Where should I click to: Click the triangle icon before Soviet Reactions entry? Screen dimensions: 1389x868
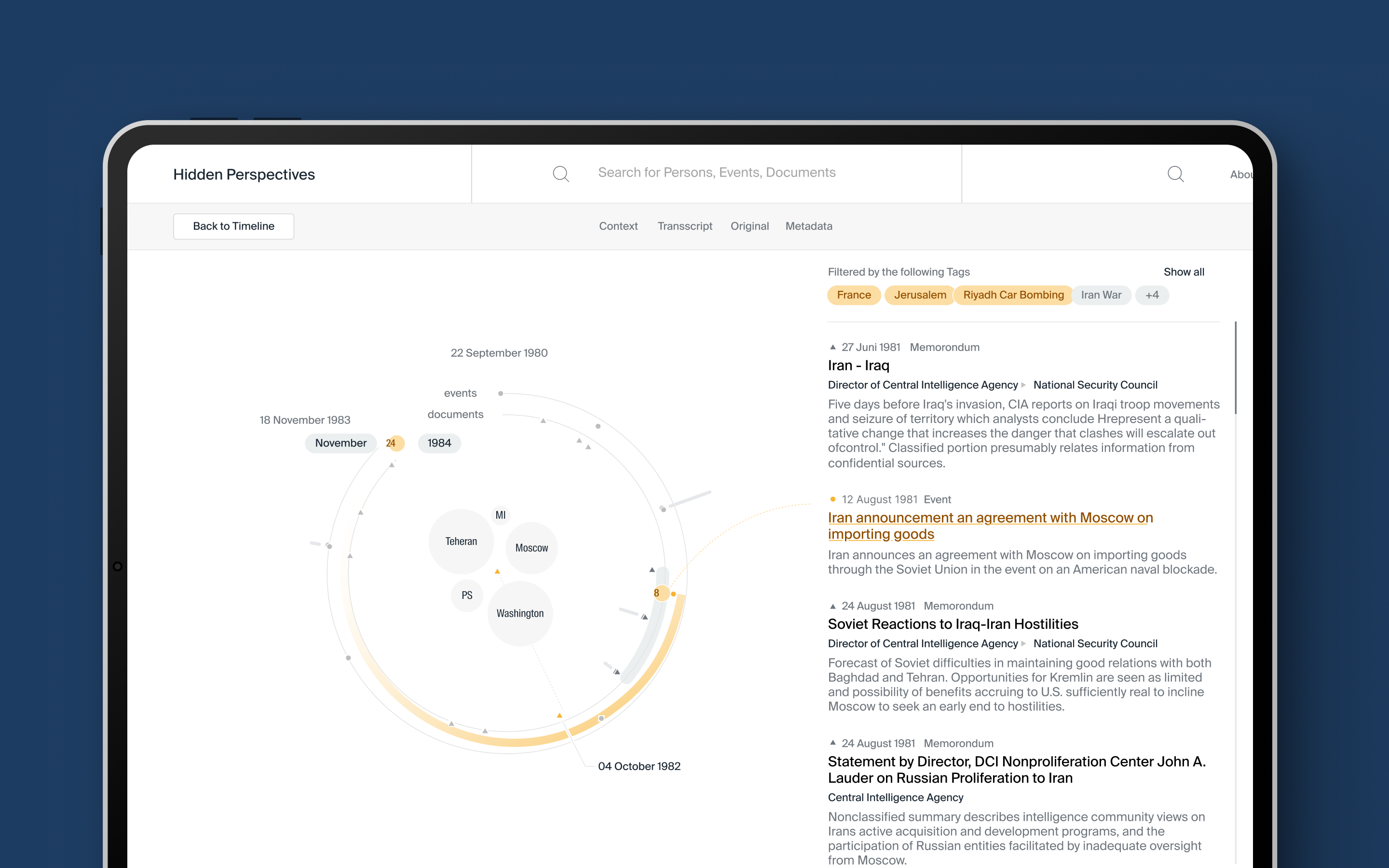pyautogui.click(x=833, y=606)
